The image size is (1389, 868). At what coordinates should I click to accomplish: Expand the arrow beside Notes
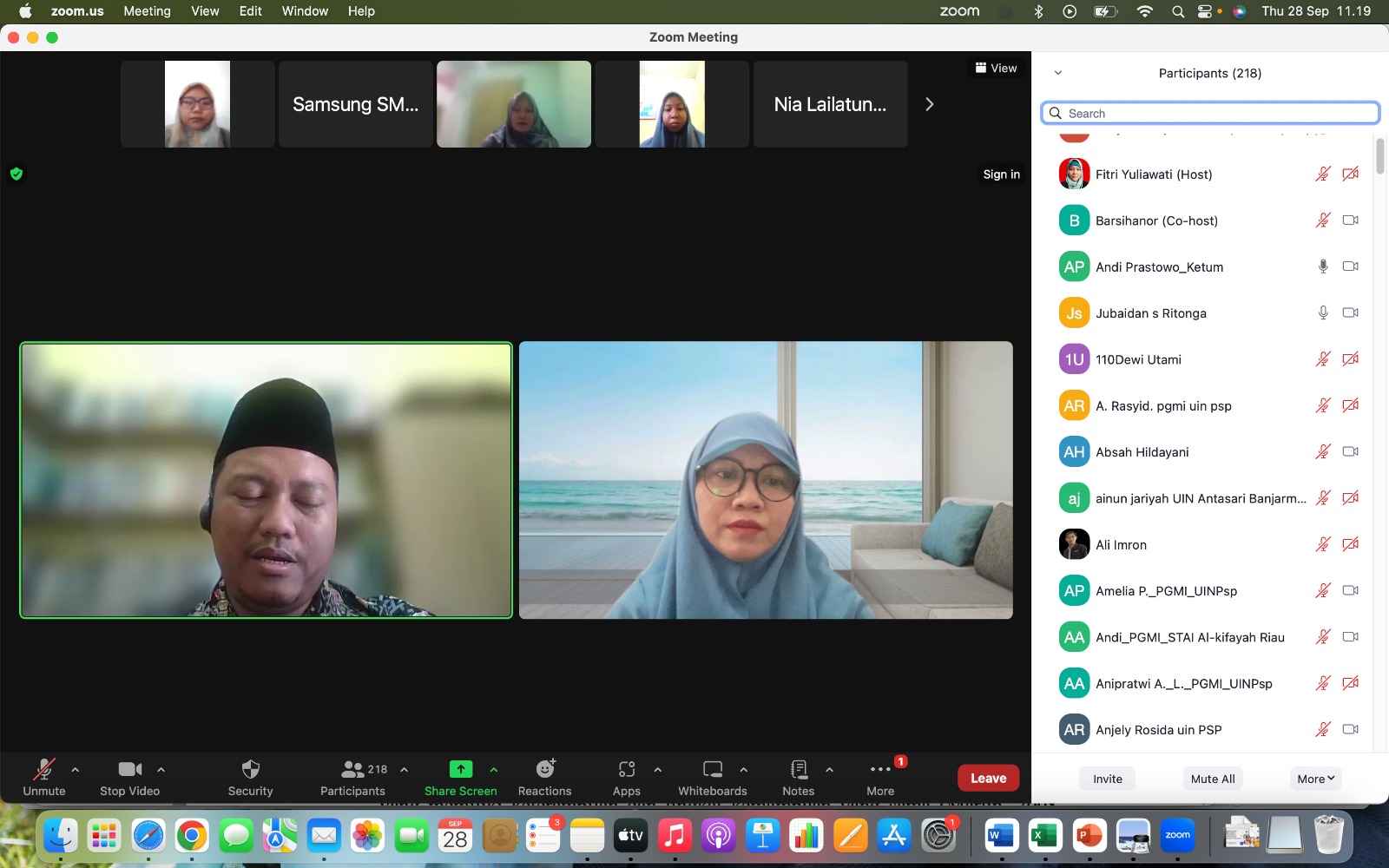829,769
